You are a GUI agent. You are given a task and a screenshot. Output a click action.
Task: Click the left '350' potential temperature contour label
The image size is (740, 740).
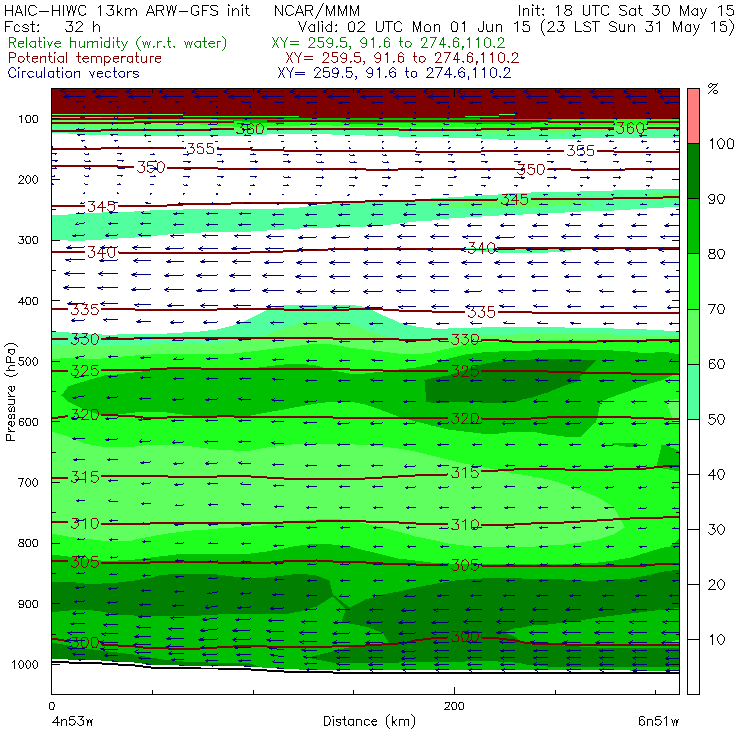click(x=151, y=167)
